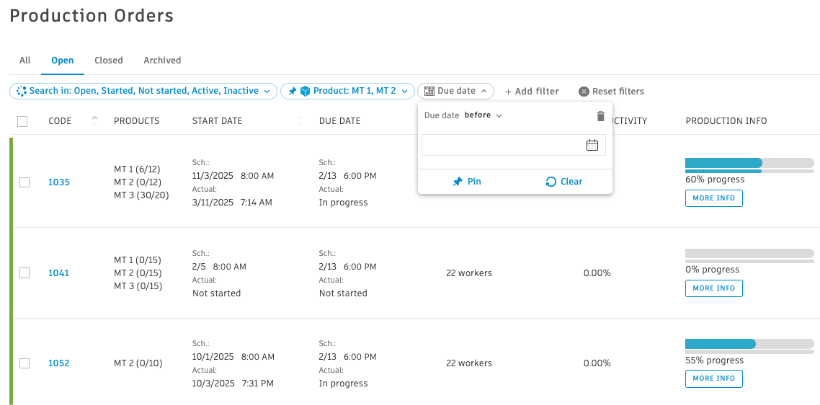
Task: Click More Info for the 60% progress order
Action: point(714,198)
